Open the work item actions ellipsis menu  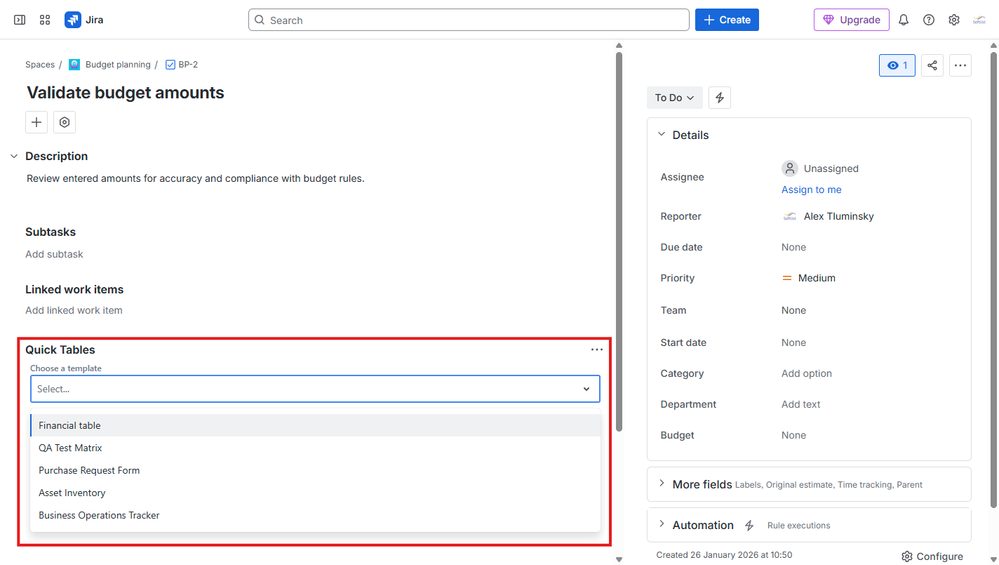(960, 65)
